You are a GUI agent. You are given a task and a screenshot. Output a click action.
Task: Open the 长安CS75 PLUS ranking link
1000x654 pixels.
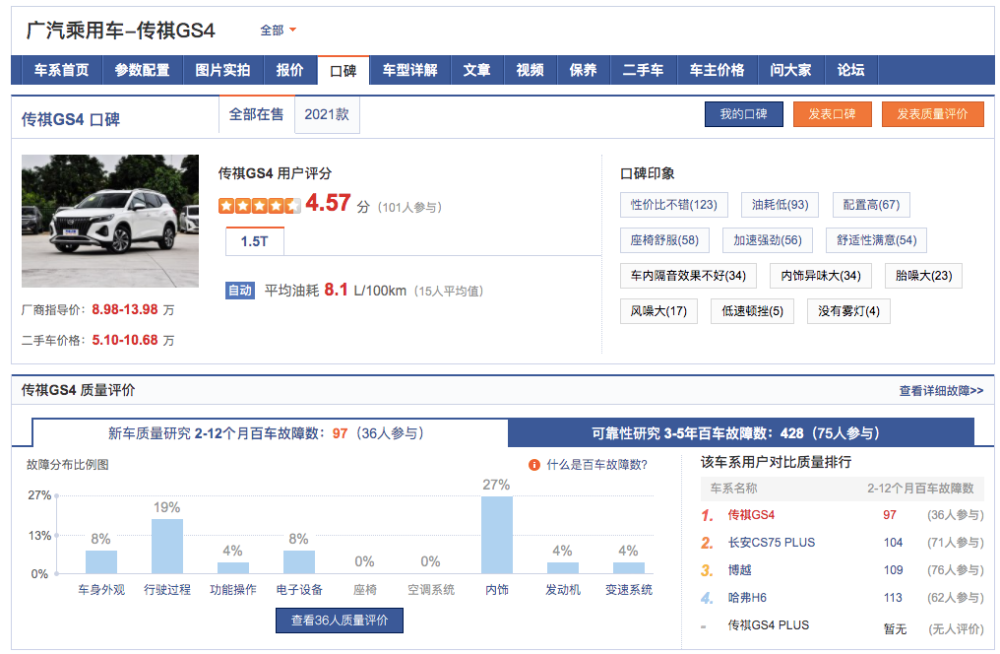point(772,542)
